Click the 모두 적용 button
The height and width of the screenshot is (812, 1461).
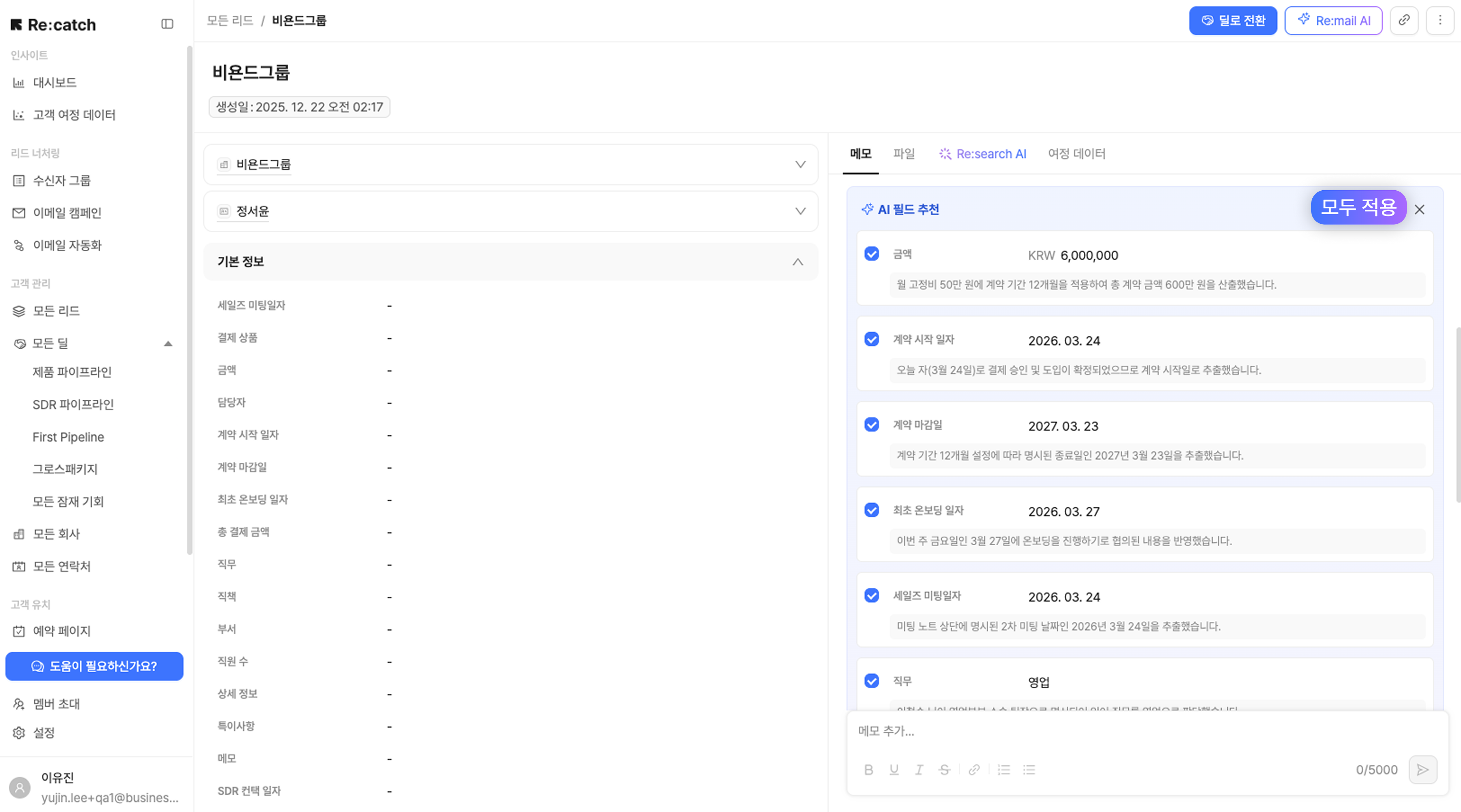pyautogui.click(x=1358, y=207)
